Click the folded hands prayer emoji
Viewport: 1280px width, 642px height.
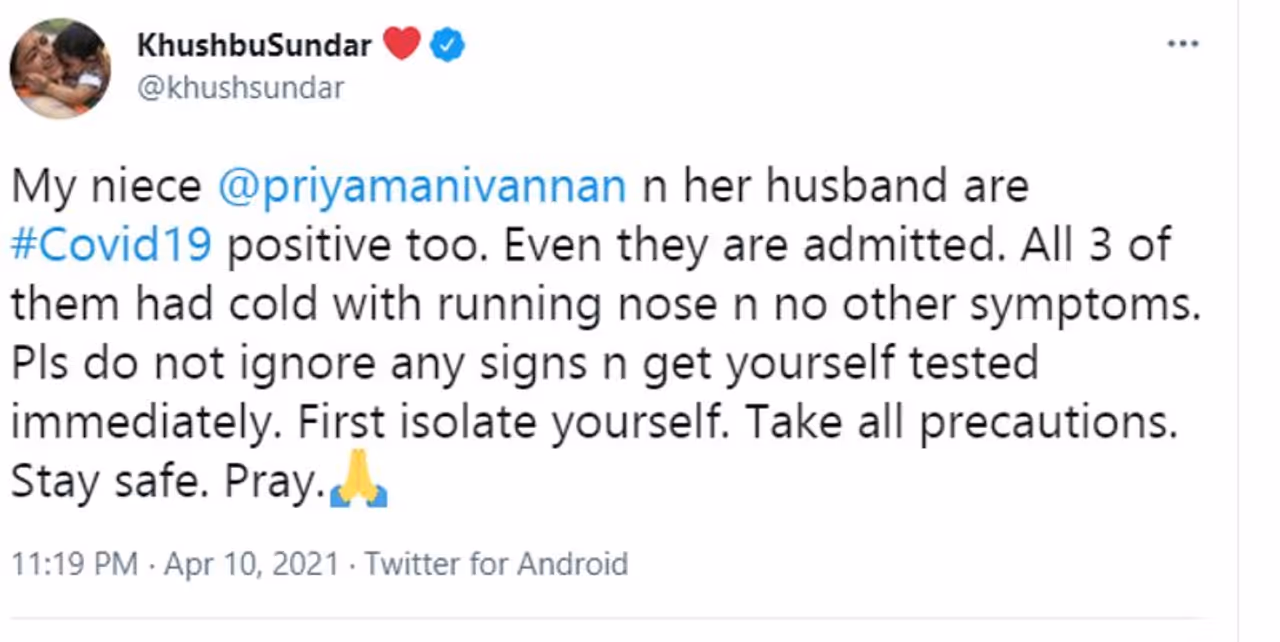(x=357, y=481)
